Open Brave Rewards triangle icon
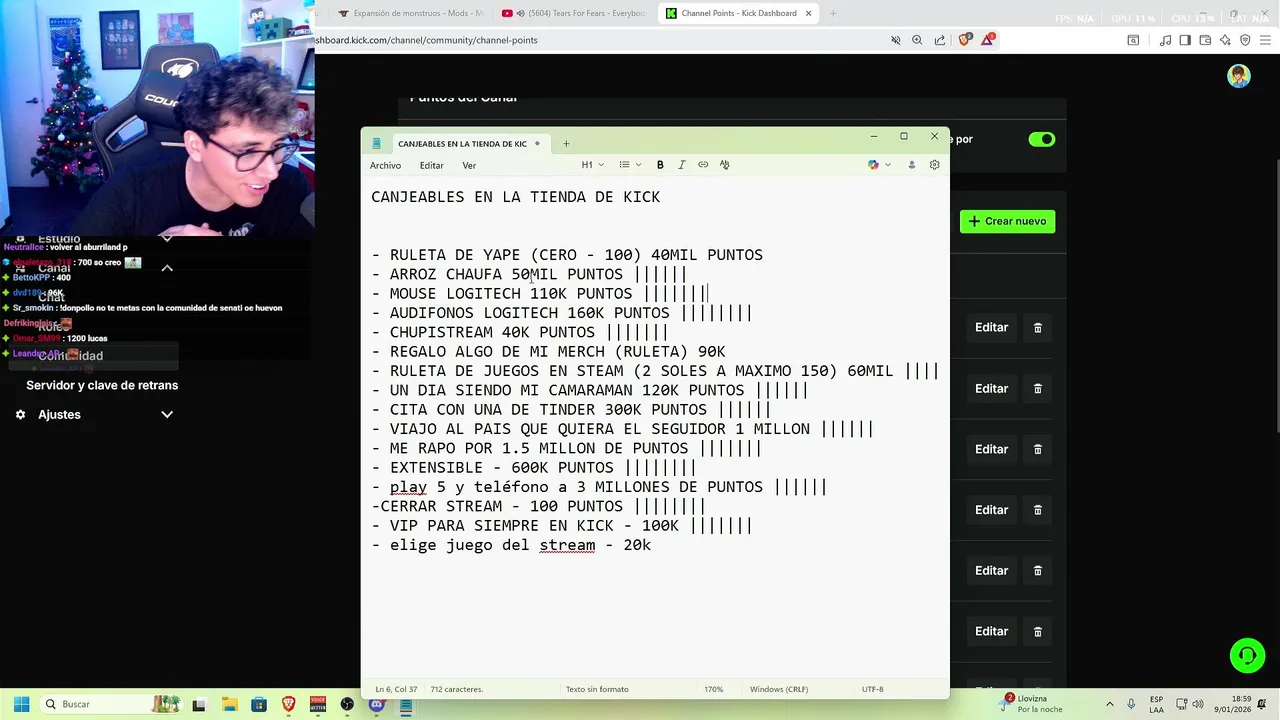Image resolution: width=1280 pixels, height=720 pixels. [x=988, y=40]
